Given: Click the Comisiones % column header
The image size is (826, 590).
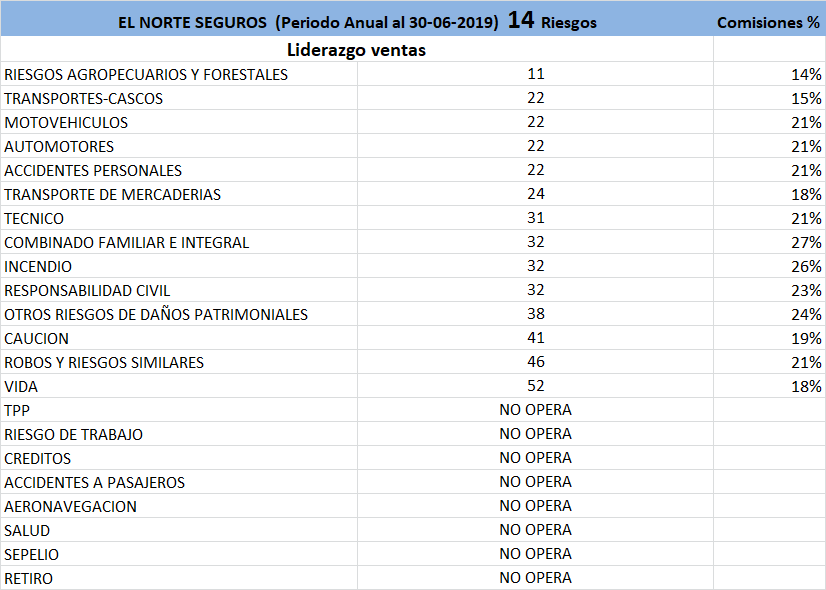Looking at the screenshot, I should pos(769,23).
